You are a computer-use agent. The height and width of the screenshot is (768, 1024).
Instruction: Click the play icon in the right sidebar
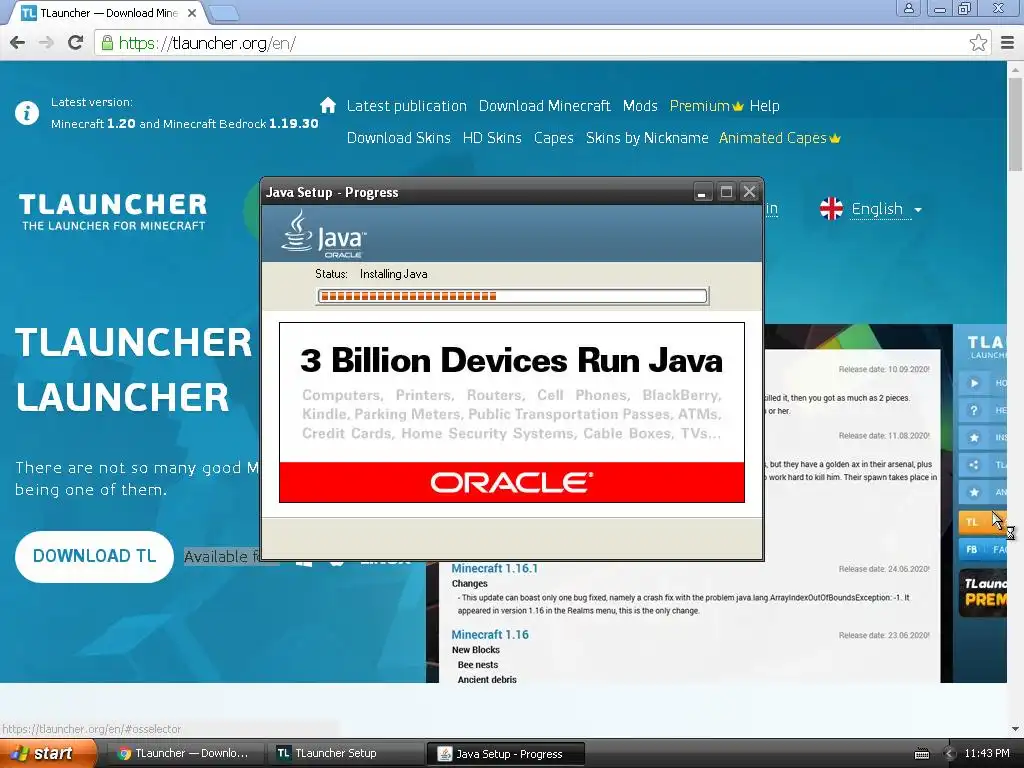click(x=974, y=383)
